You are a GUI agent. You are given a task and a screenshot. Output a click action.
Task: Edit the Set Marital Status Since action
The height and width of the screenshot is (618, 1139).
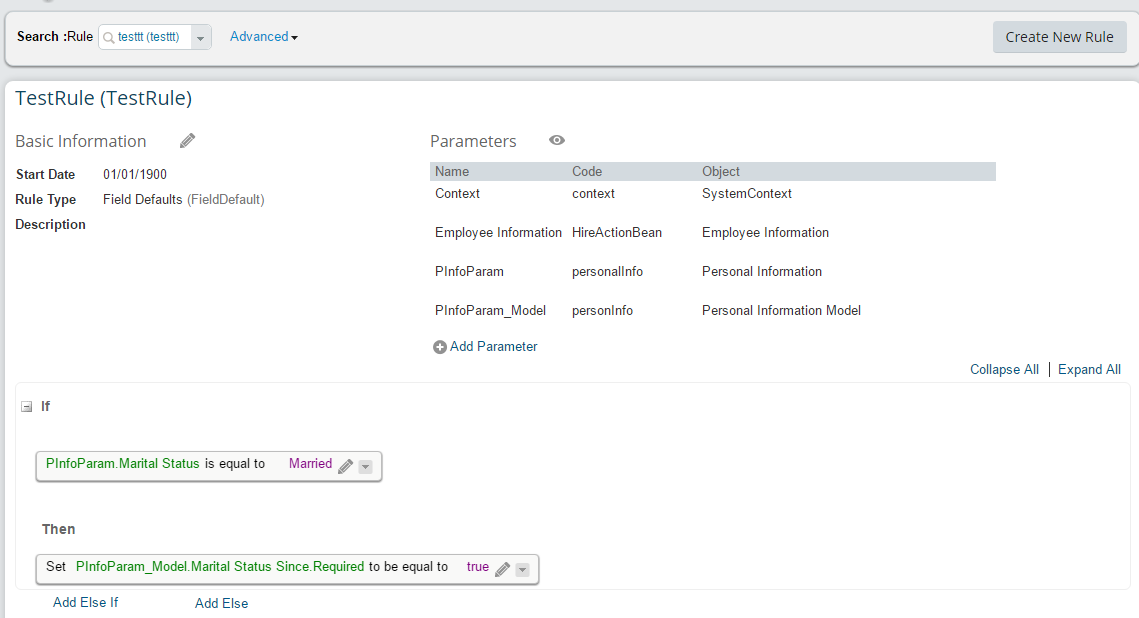click(502, 569)
